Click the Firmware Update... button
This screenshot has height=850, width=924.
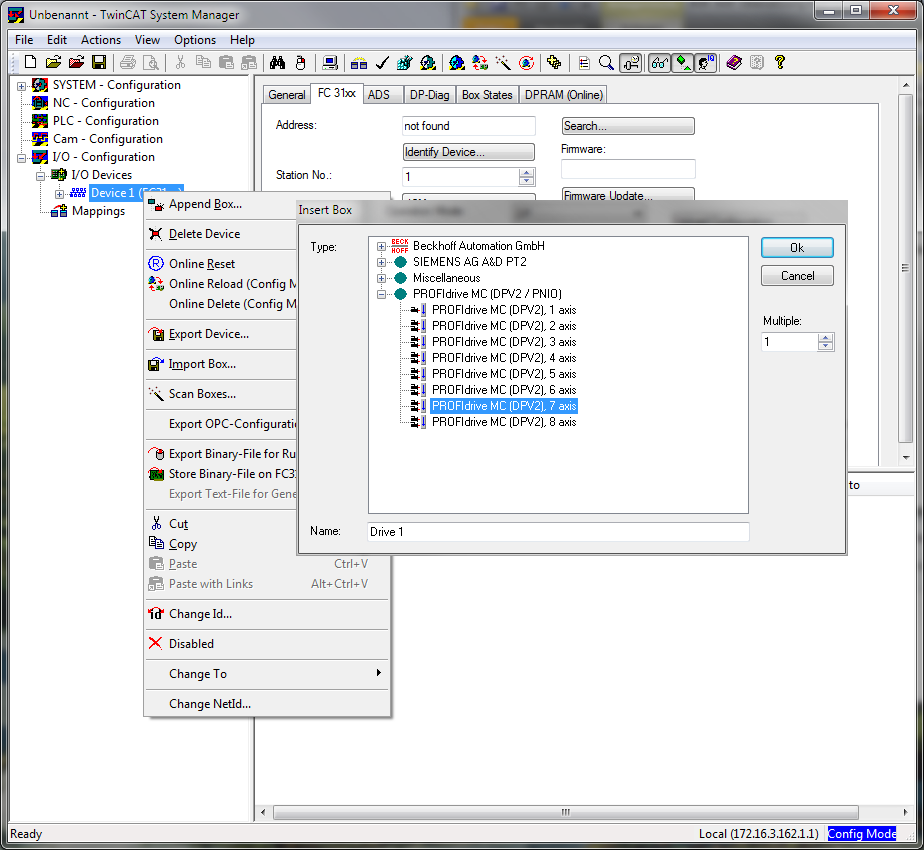(x=628, y=195)
